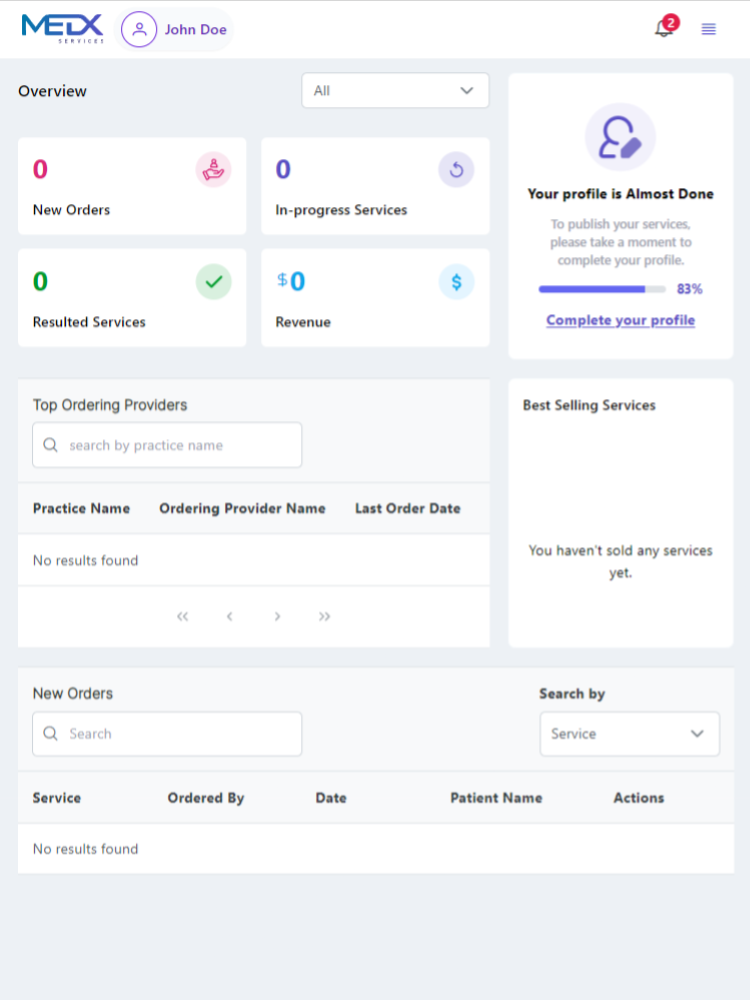Expand the Overview 'All' filter dropdown

point(395,91)
